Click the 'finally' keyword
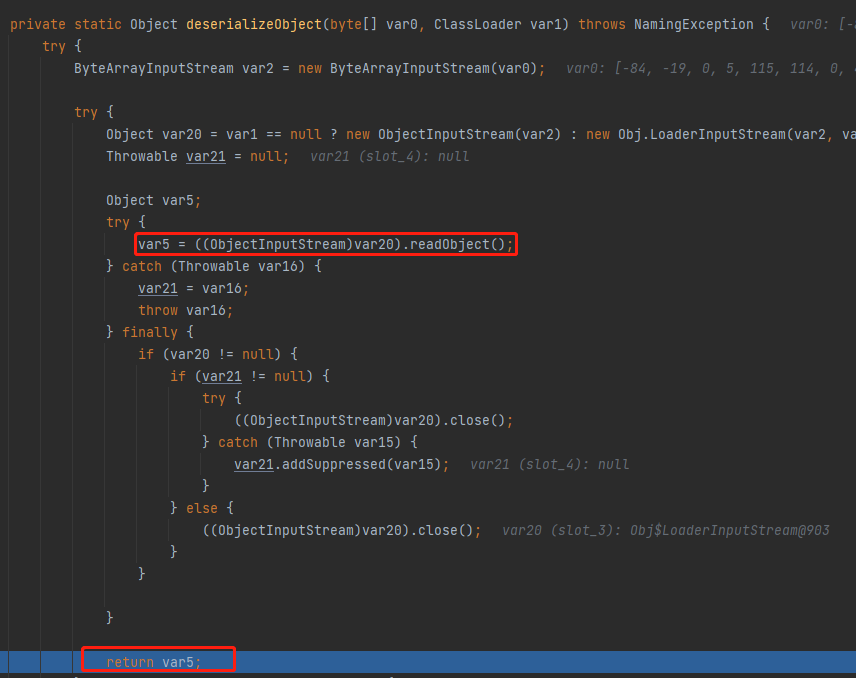 (150, 332)
